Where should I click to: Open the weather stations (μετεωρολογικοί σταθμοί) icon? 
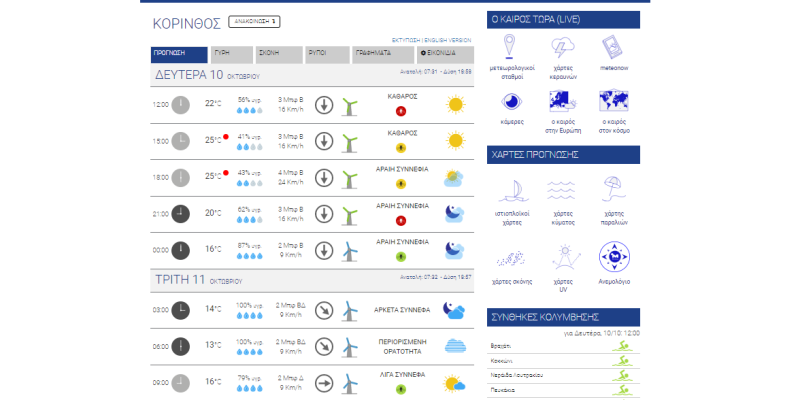510,47
